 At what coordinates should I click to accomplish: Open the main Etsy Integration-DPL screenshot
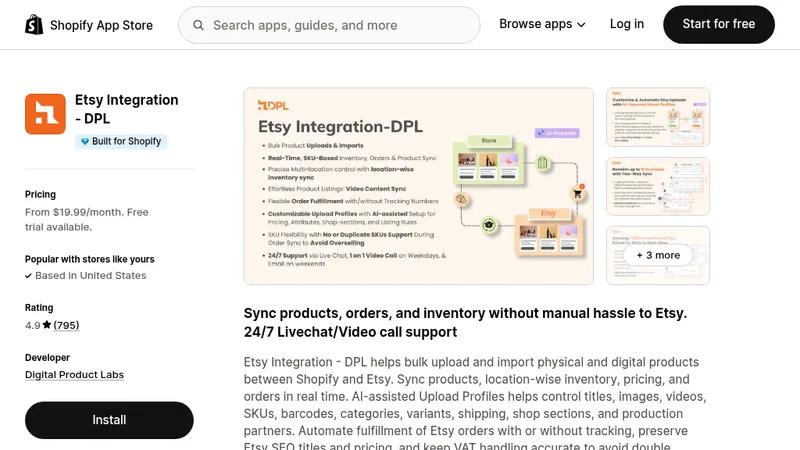418,186
